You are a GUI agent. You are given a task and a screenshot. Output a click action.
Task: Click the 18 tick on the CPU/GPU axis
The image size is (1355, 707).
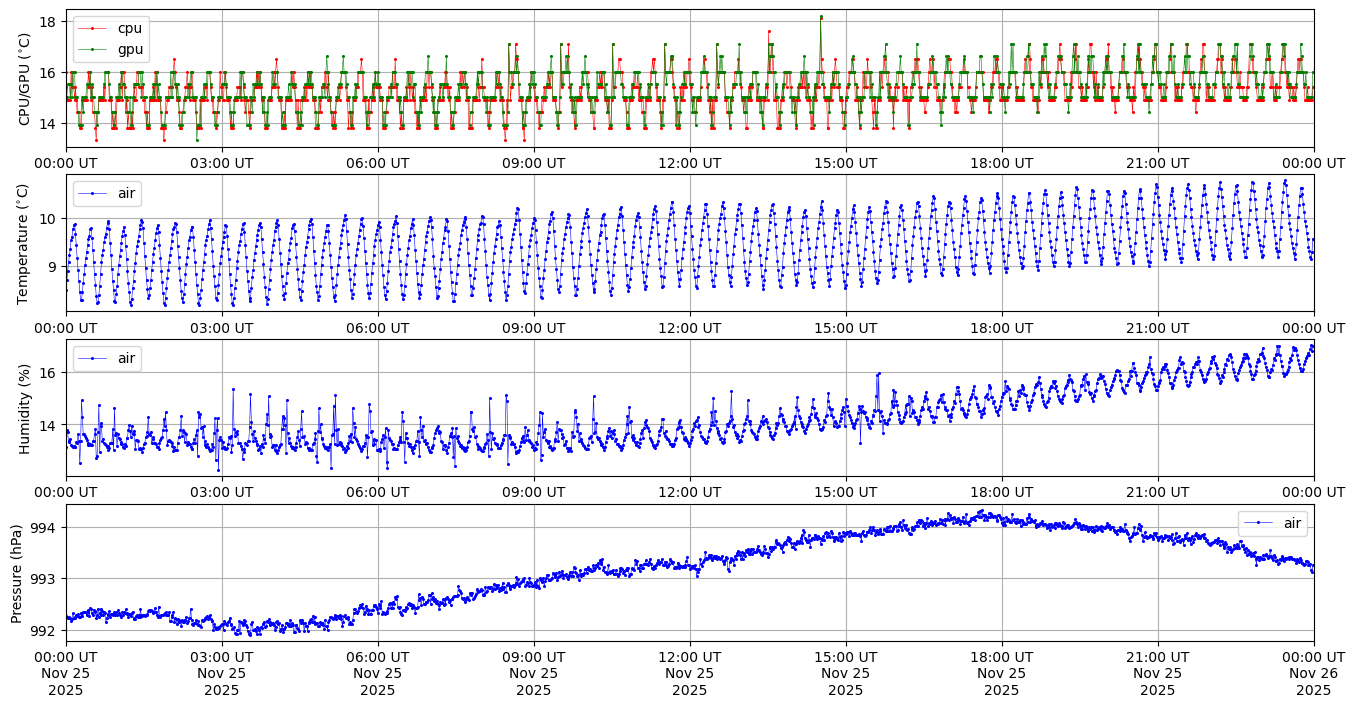(48, 21)
